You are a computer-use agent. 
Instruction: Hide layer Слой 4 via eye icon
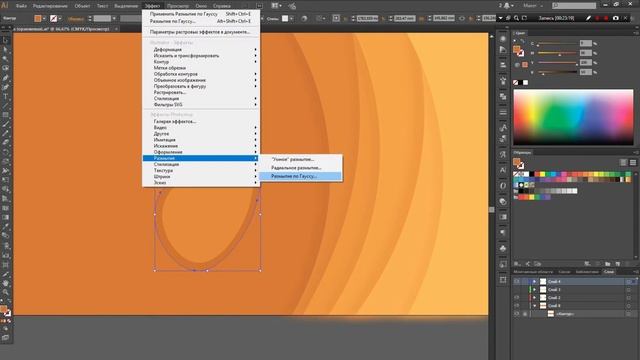[517, 282]
